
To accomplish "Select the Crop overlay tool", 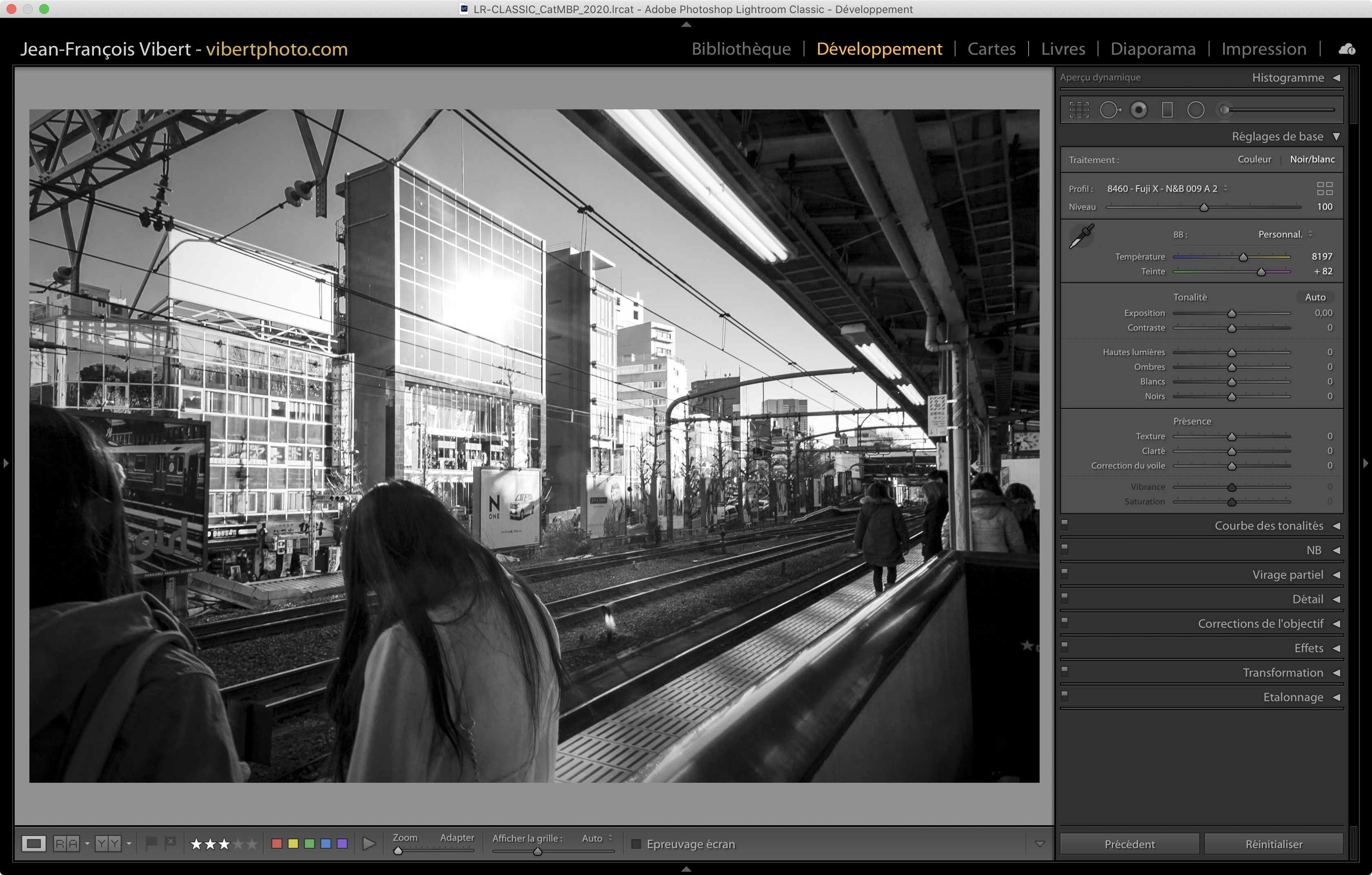I will (1078, 110).
